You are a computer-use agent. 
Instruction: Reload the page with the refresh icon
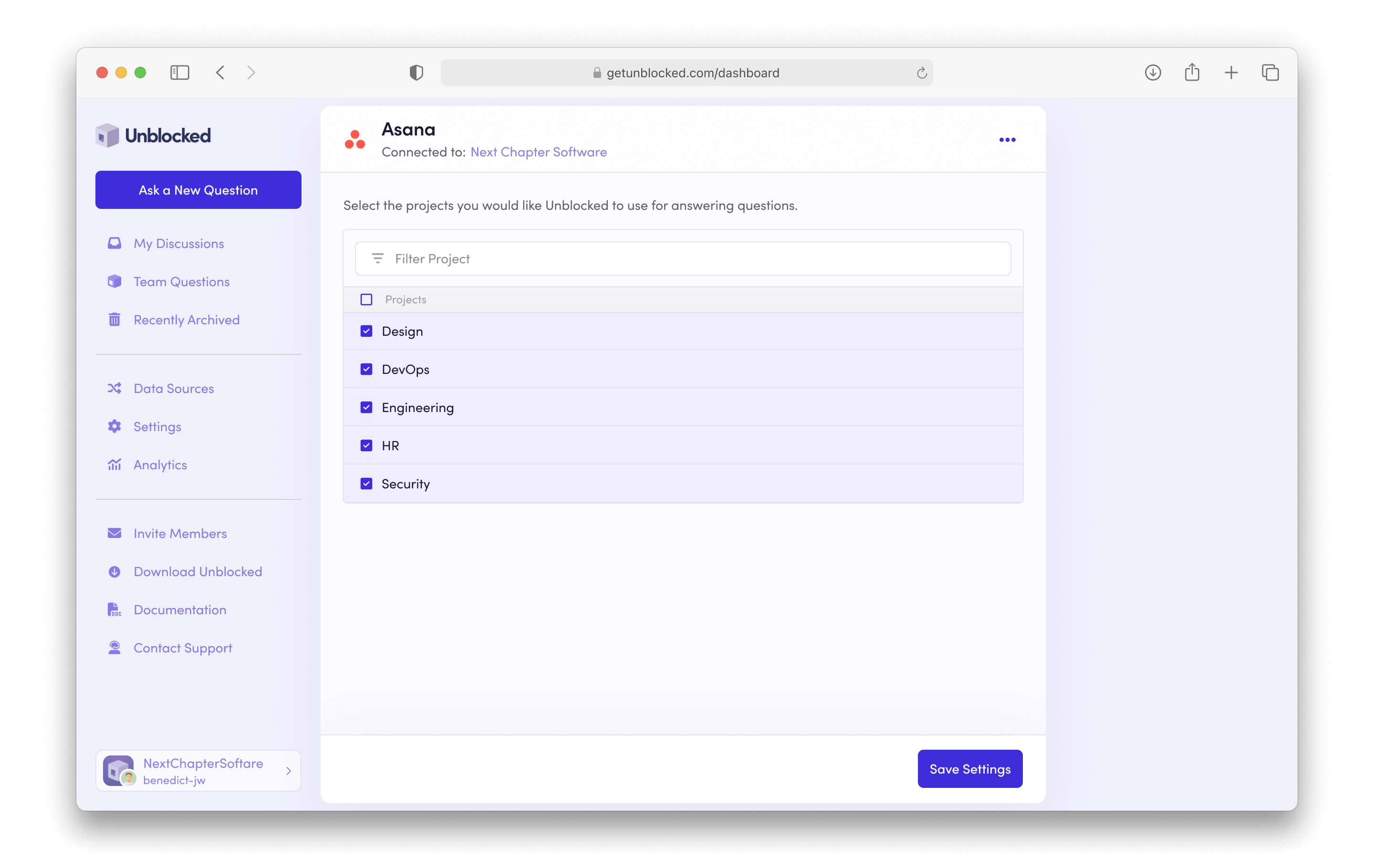point(922,73)
